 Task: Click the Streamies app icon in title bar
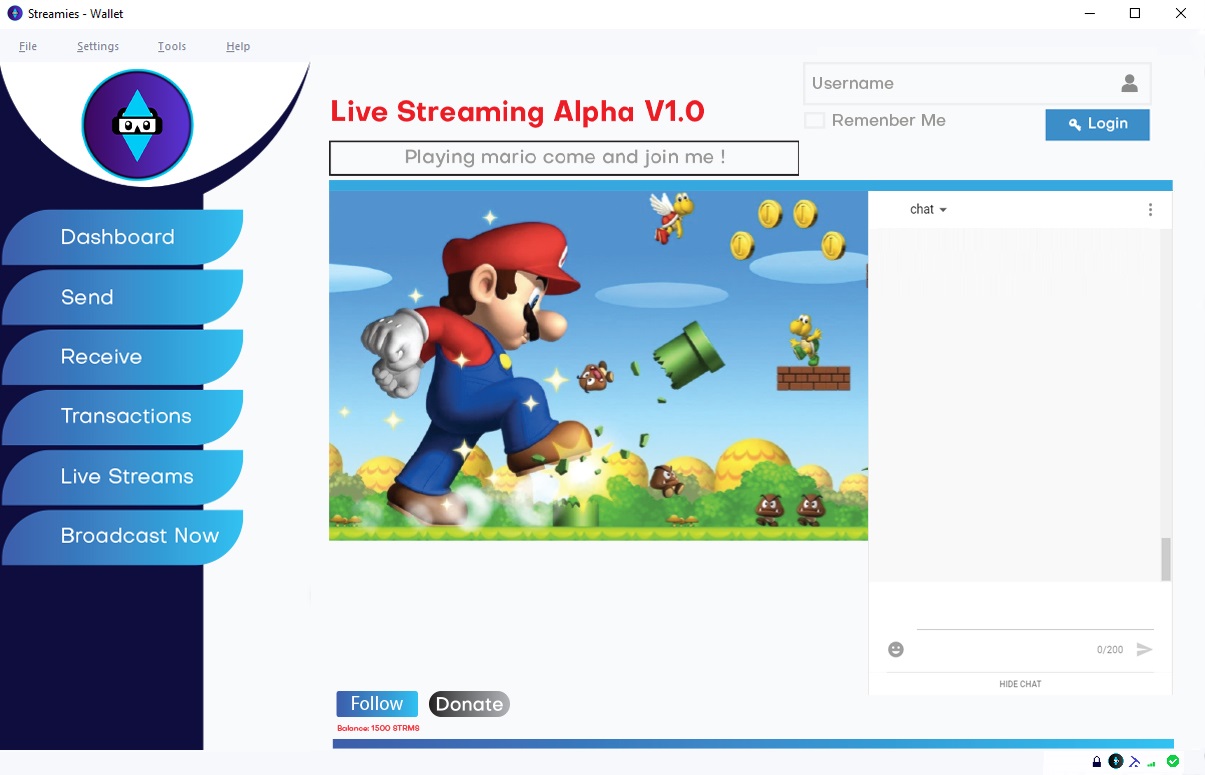(15, 14)
